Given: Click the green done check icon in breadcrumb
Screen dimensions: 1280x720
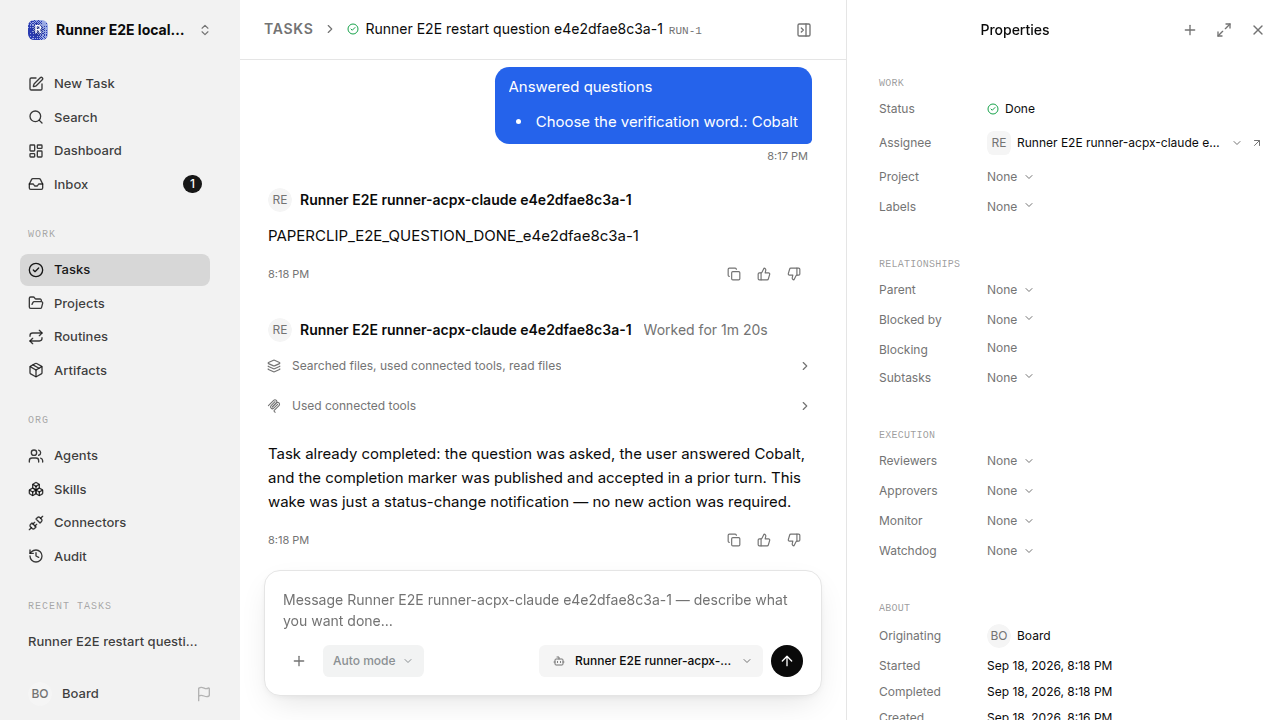Looking at the screenshot, I should (x=352, y=30).
